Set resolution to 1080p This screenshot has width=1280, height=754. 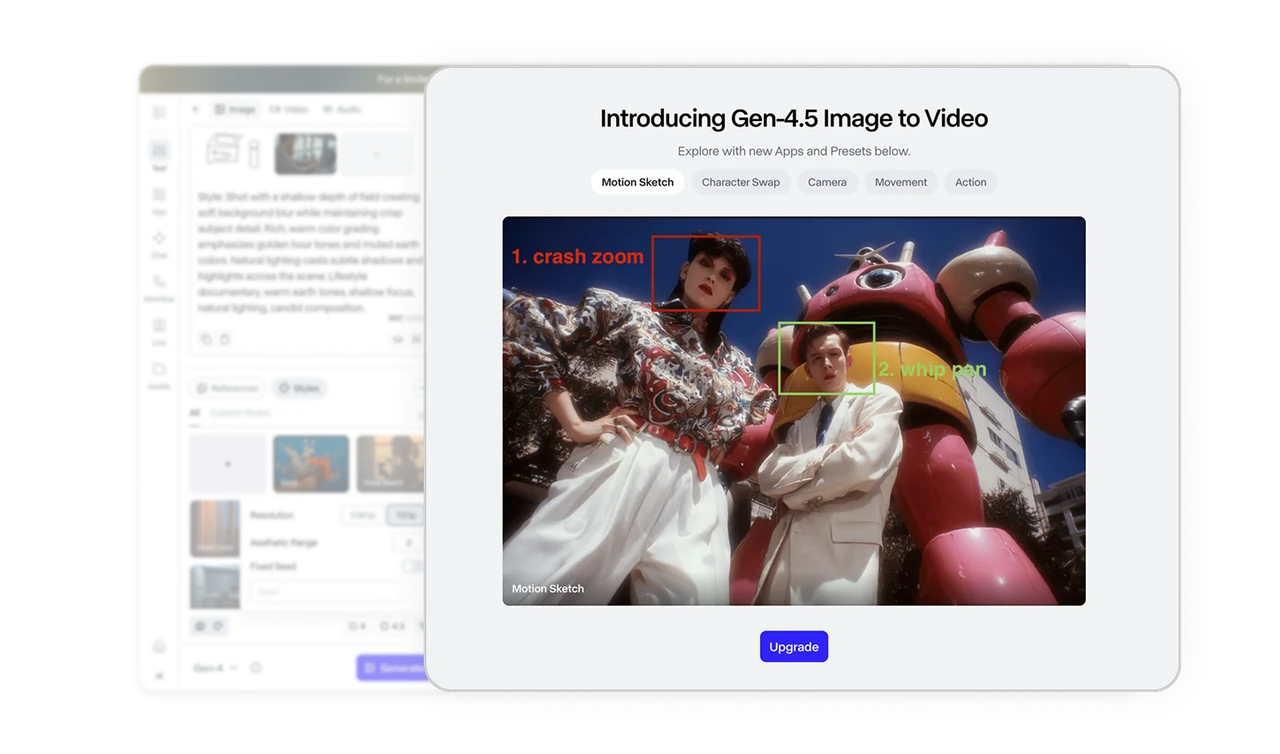click(x=363, y=515)
